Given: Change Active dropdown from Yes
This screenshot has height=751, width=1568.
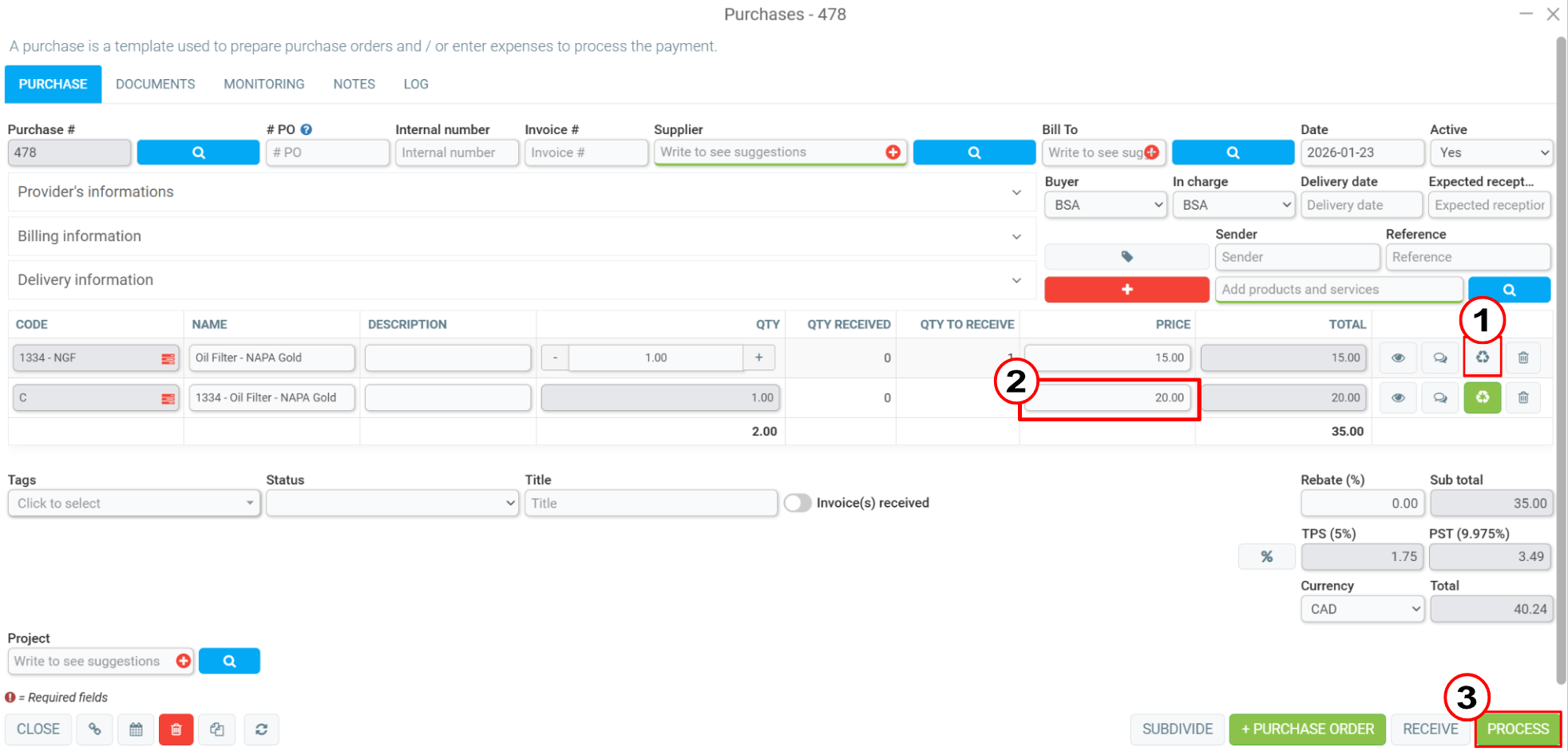Looking at the screenshot, I should (1491, 152).
